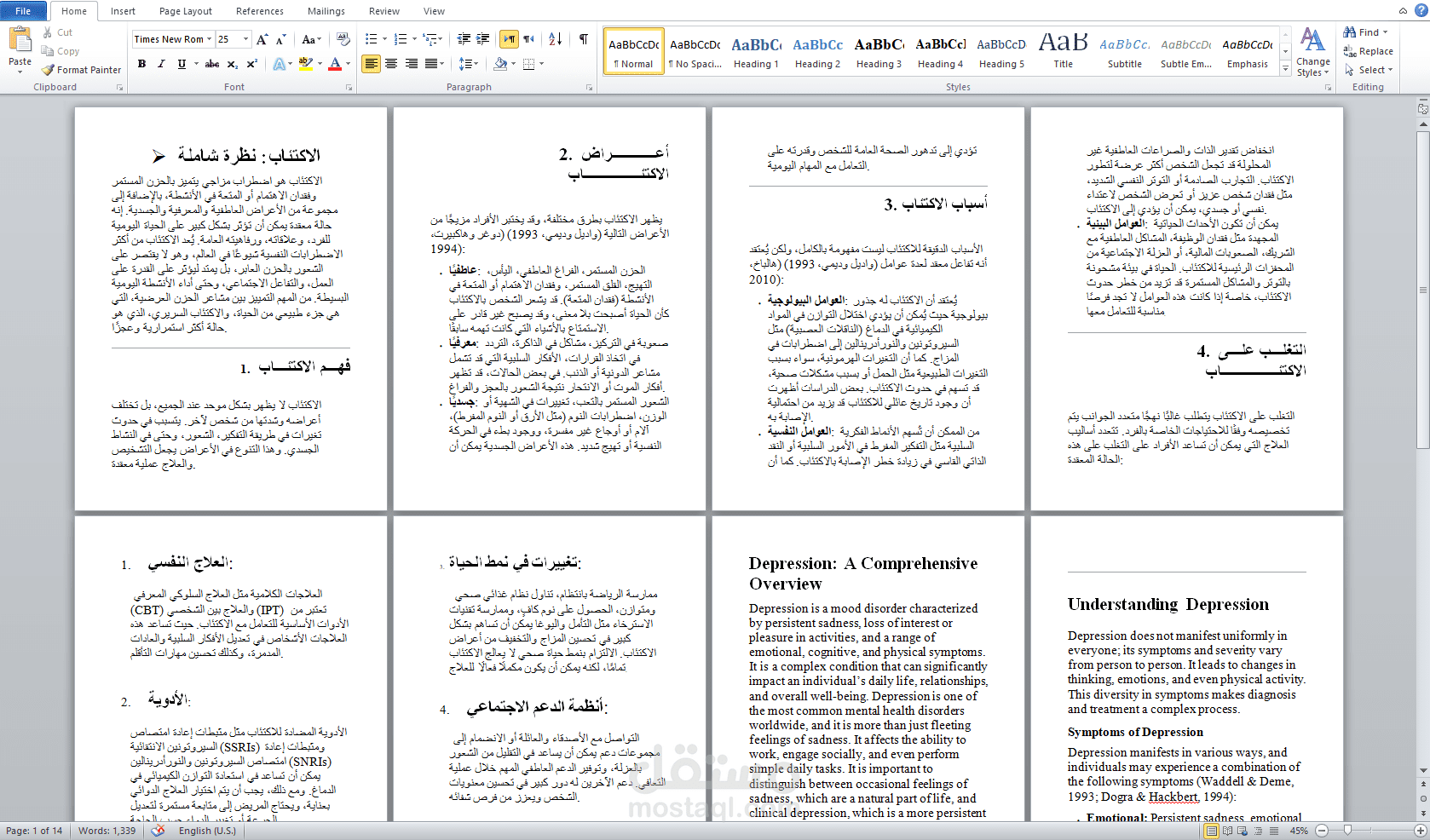The height and width of the screenshot is (840, 1430).
Task: Toggle Italic formatting
Action: pos(161,64)
